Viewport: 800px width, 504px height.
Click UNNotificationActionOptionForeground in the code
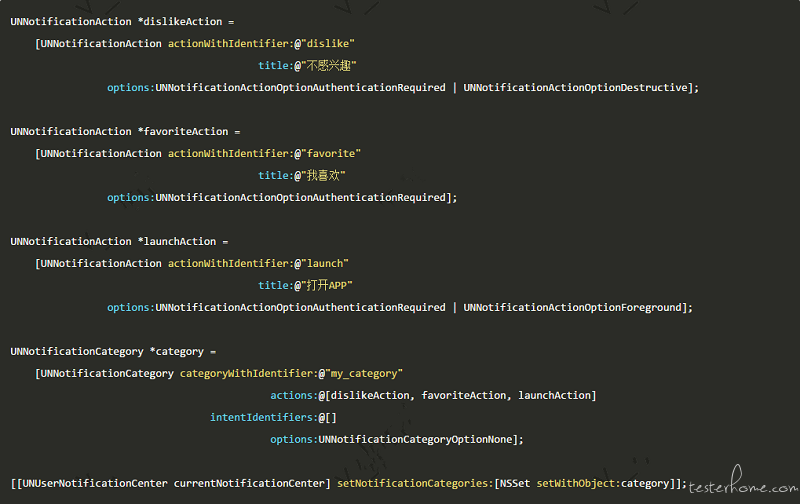(x=572, y=308)
